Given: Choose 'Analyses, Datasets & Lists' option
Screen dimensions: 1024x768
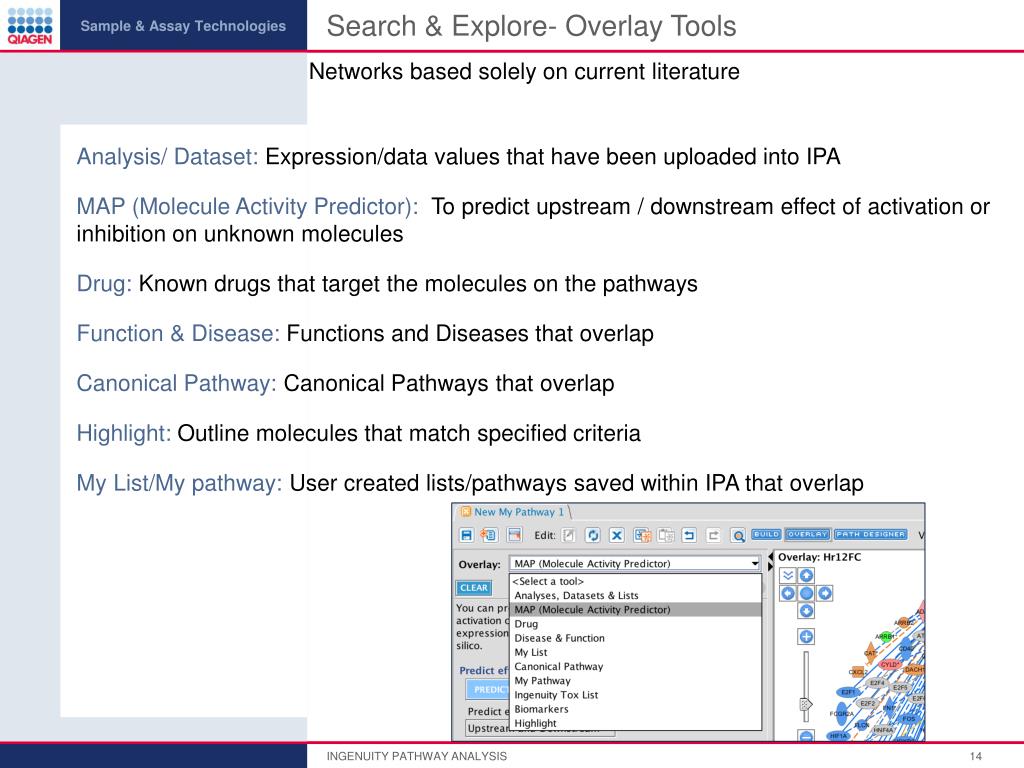Looking at the screenshot, I should pyautogui.click(x=635, y=596).
